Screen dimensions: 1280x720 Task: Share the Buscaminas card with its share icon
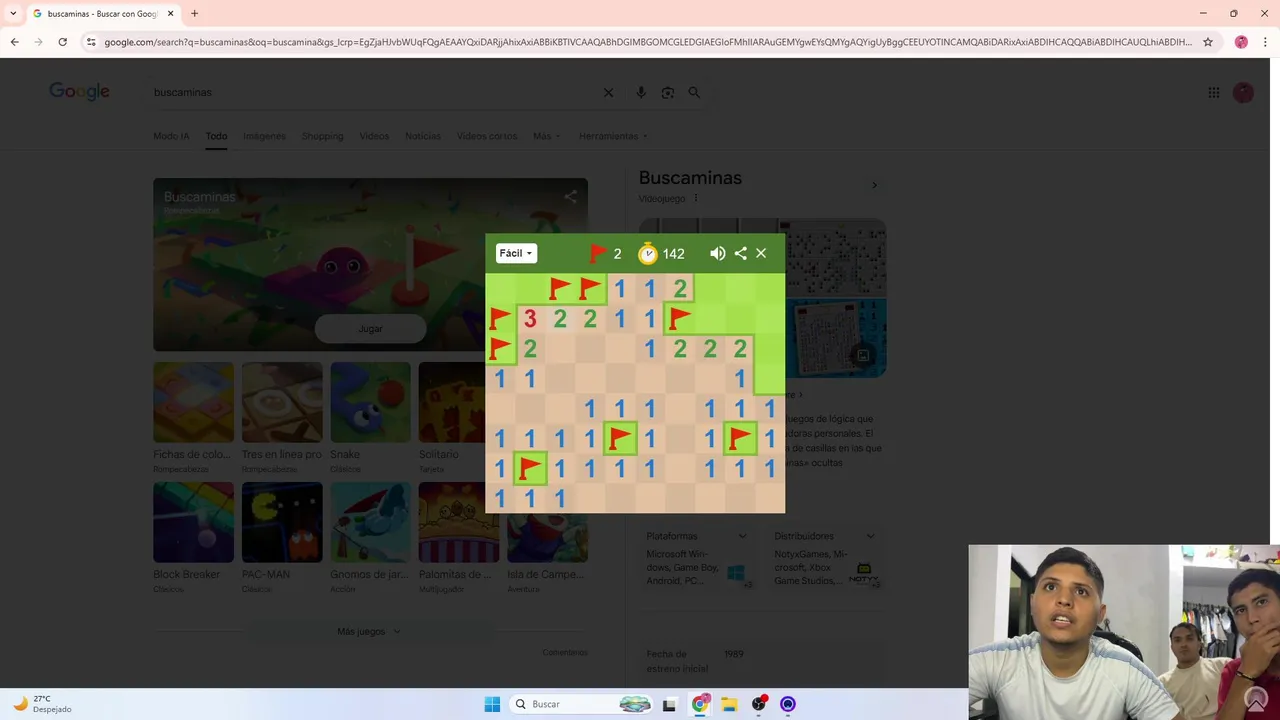(570, 197)
